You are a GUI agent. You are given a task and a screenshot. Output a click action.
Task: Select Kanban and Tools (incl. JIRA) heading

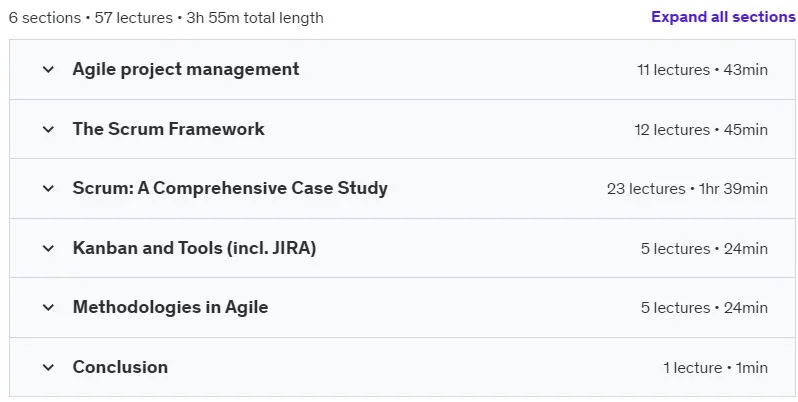(194, 248)
